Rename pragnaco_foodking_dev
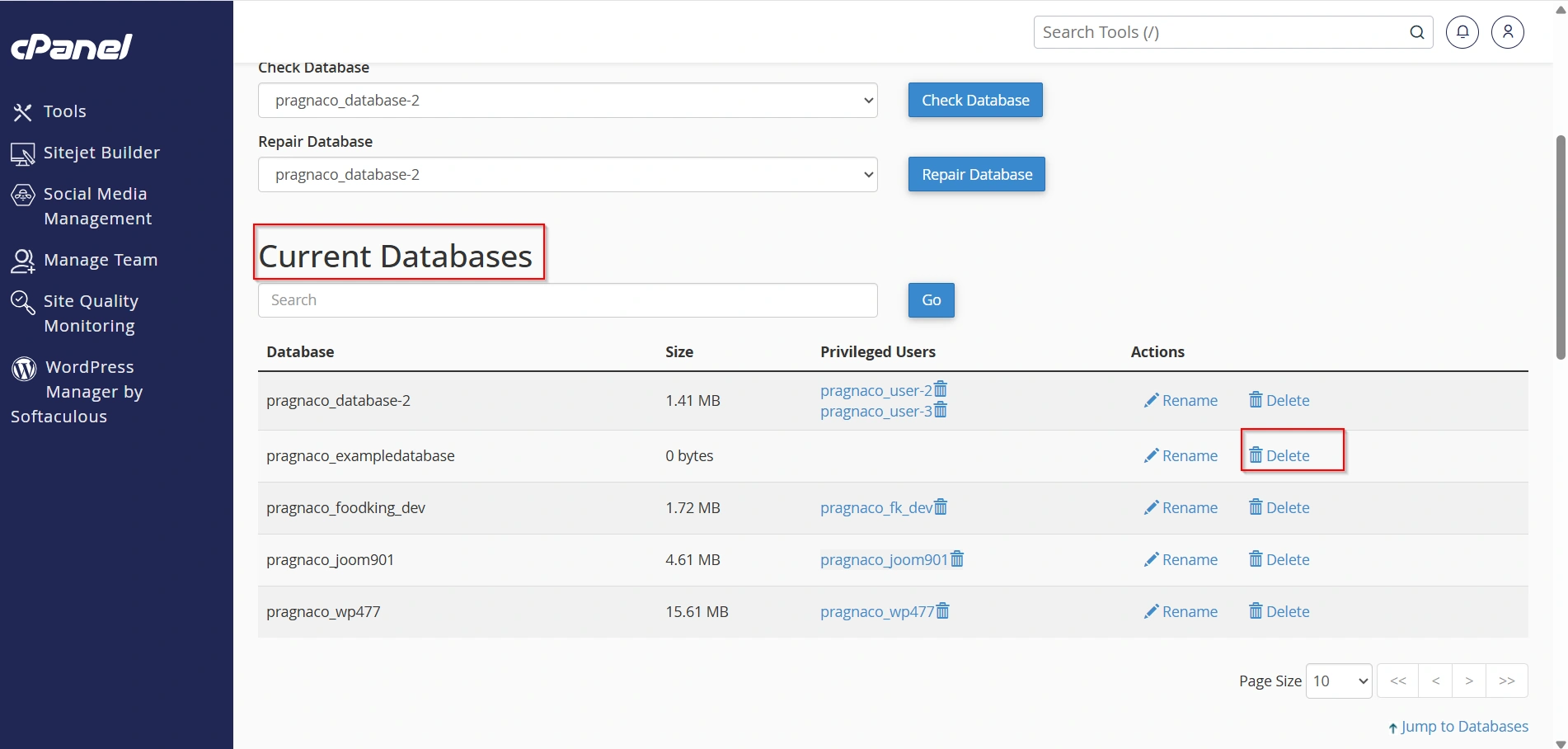The image size is (1568, 749). point(1181,507)
